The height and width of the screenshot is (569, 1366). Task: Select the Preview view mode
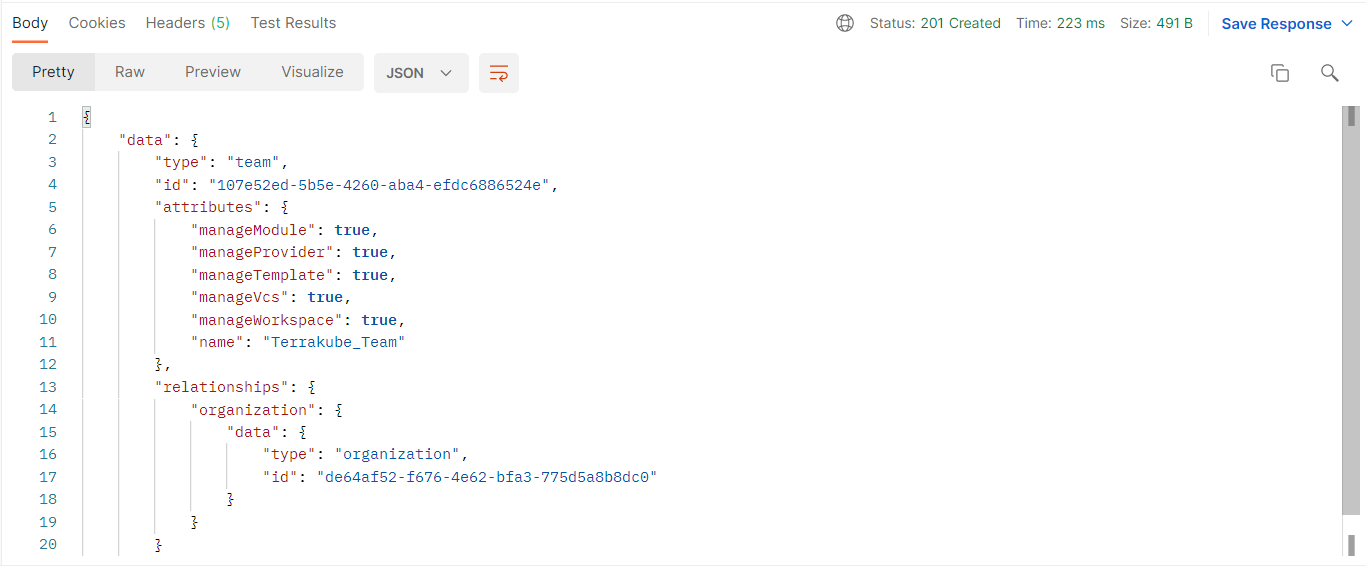pyautogui.click(x=213, y=72)
